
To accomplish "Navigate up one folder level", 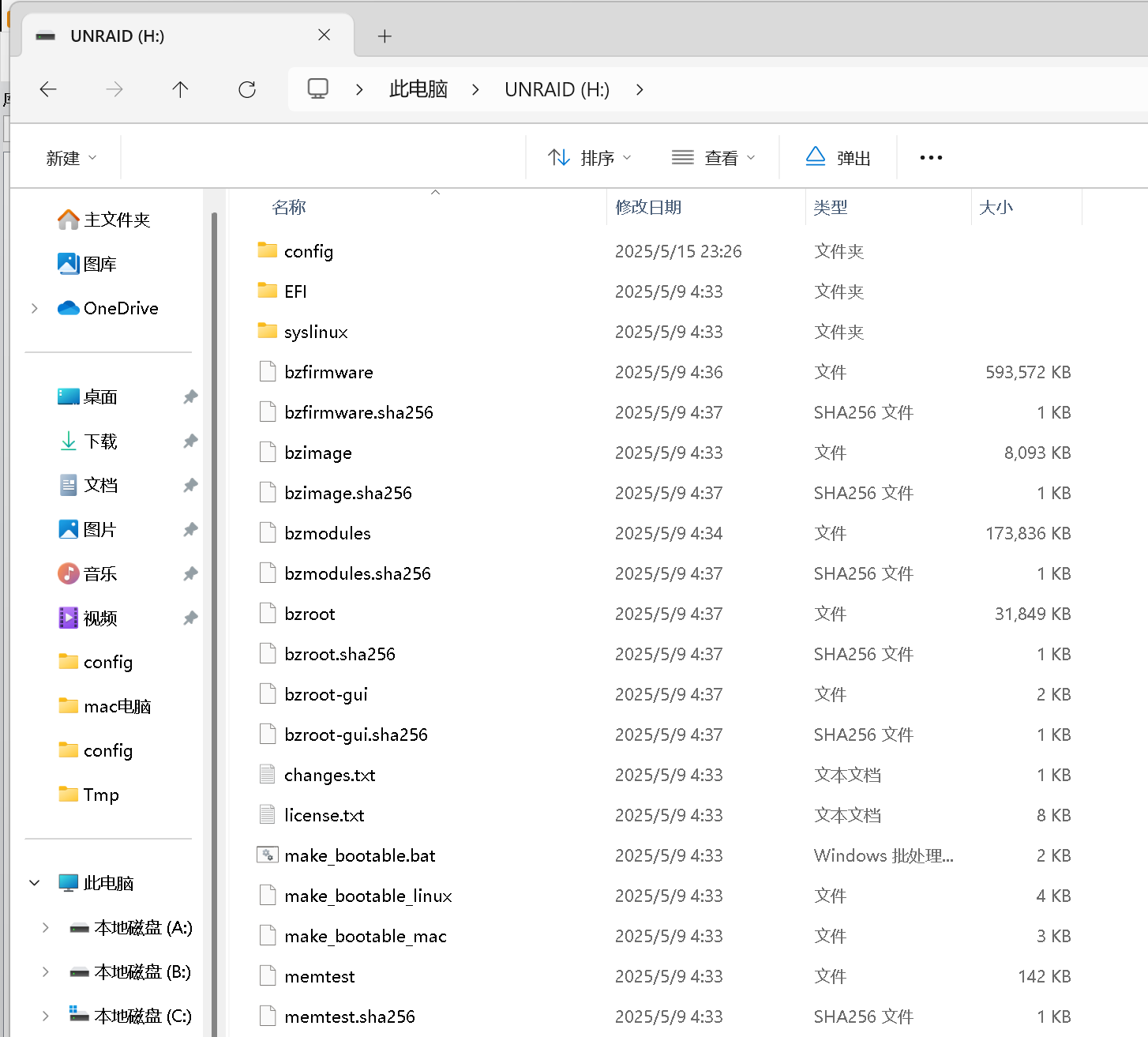I will click(180, 90).
